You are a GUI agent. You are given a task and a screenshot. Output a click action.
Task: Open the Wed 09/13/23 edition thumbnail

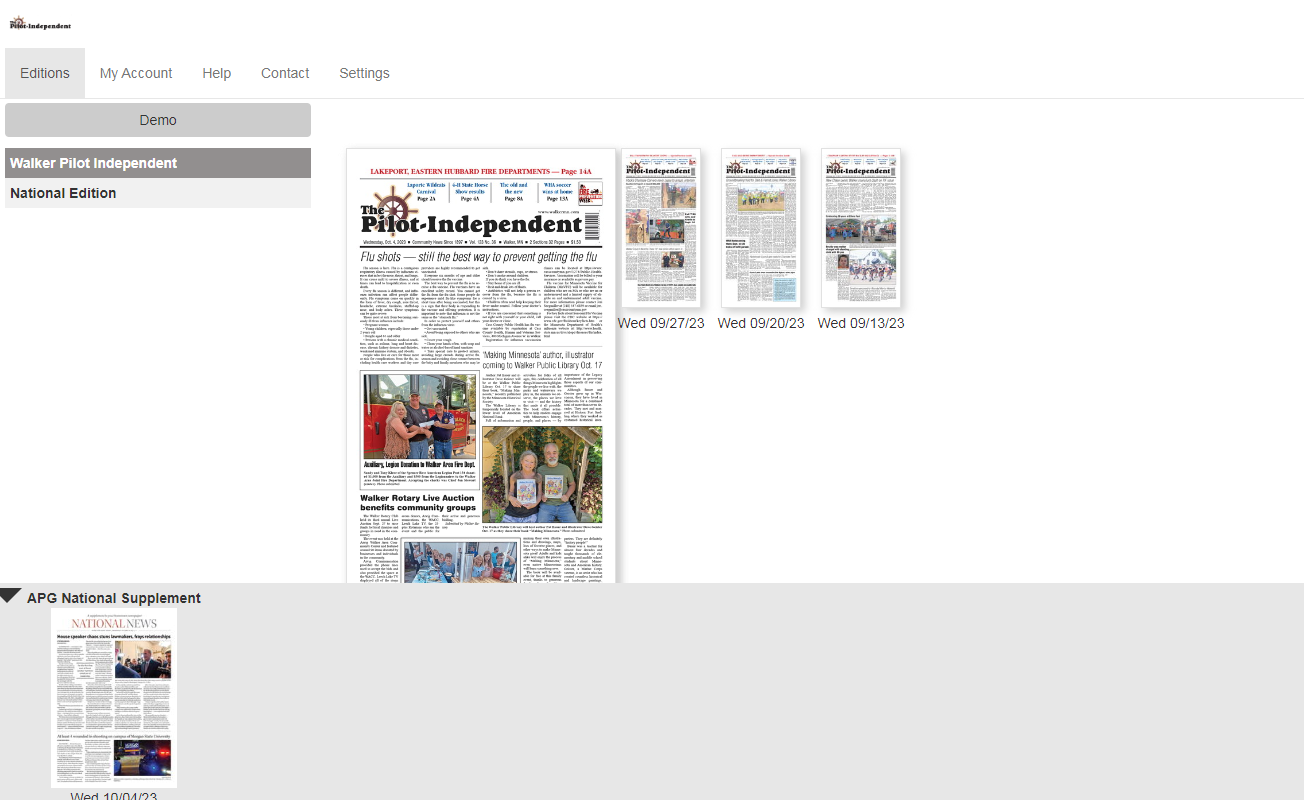861,228
